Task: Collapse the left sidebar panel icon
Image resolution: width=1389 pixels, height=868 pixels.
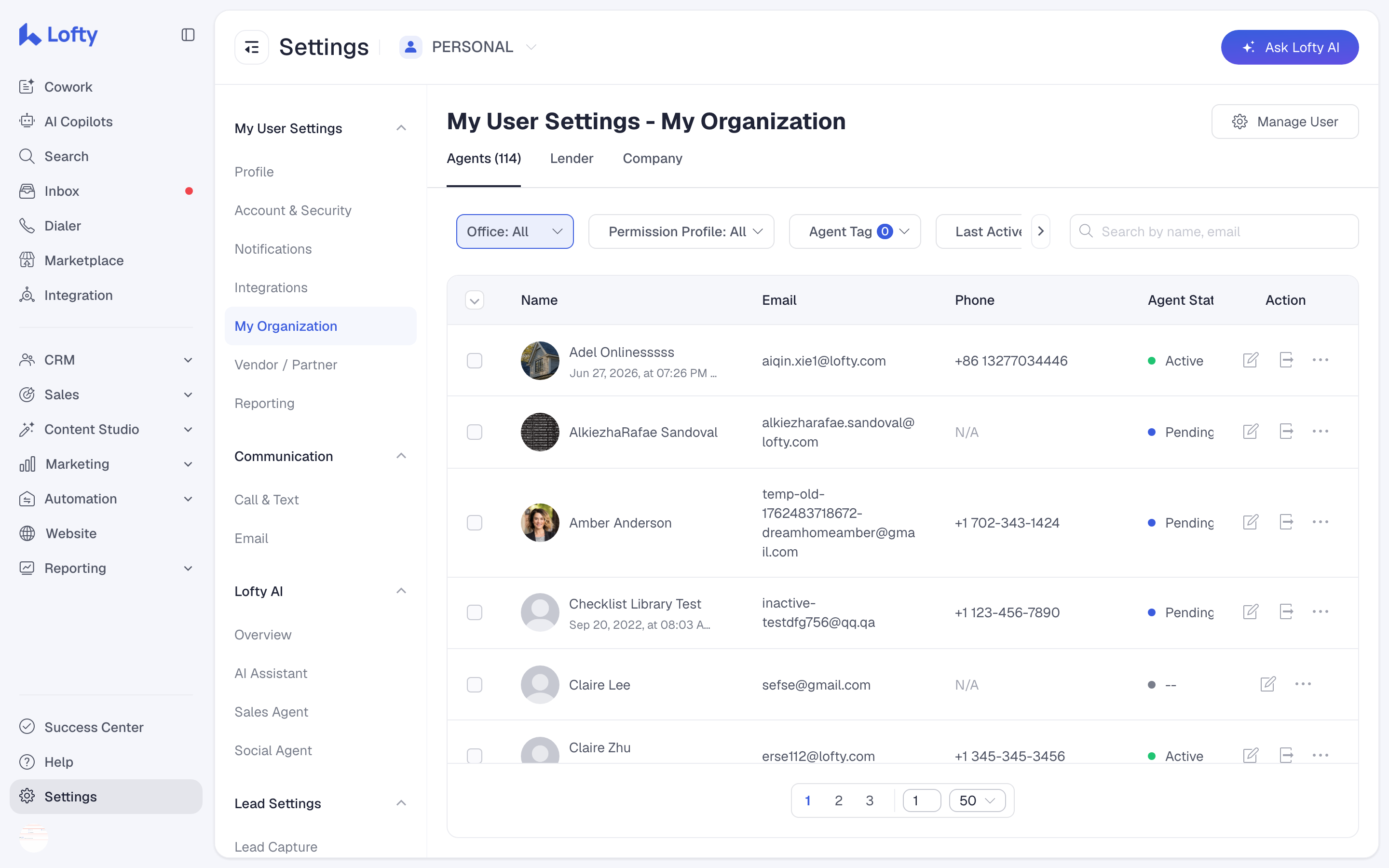Action: coord(188,35)
